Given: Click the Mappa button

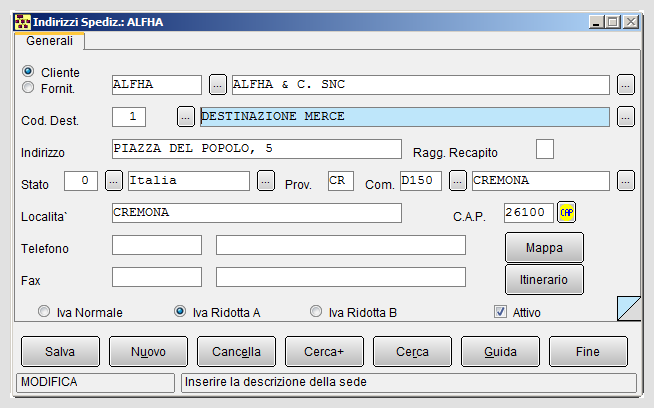Looking at the screenshot, I should pyautogui.click(x=544, y=248).
